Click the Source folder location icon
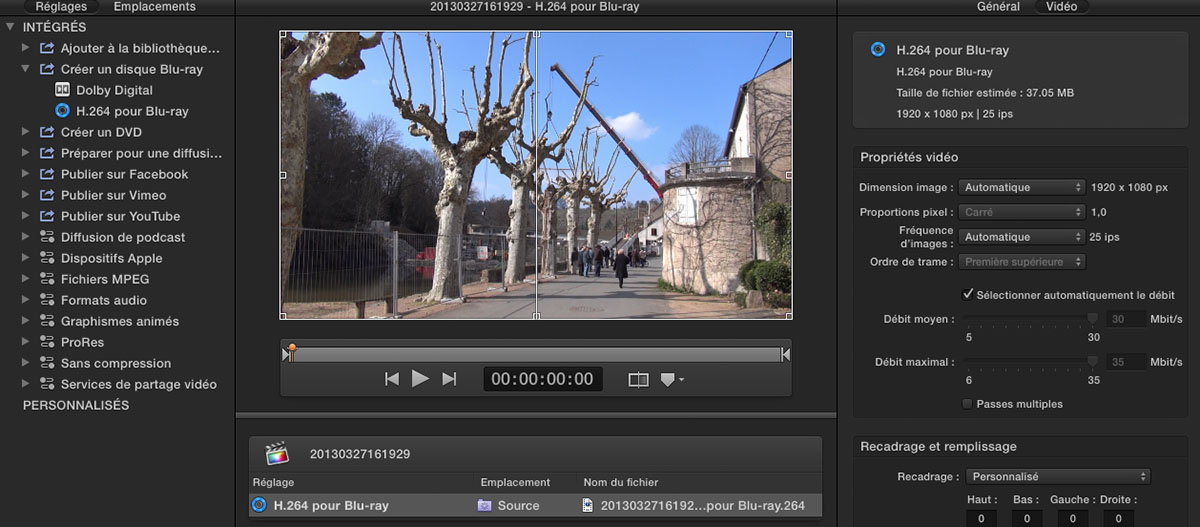 click(485, 506)
